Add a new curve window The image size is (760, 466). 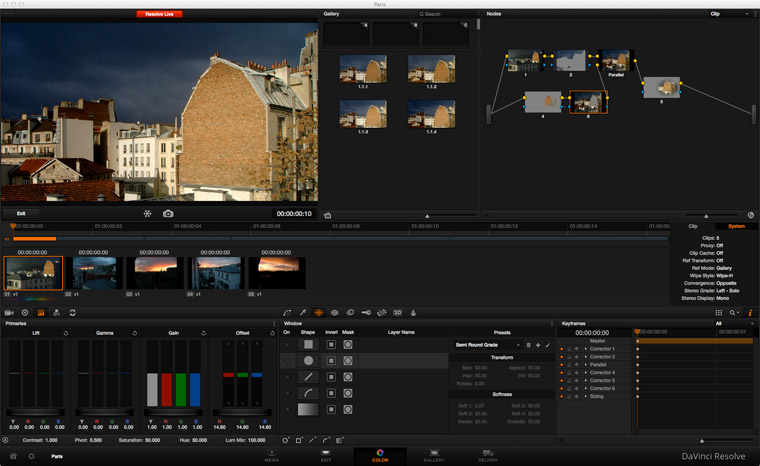tap(326, 440)
